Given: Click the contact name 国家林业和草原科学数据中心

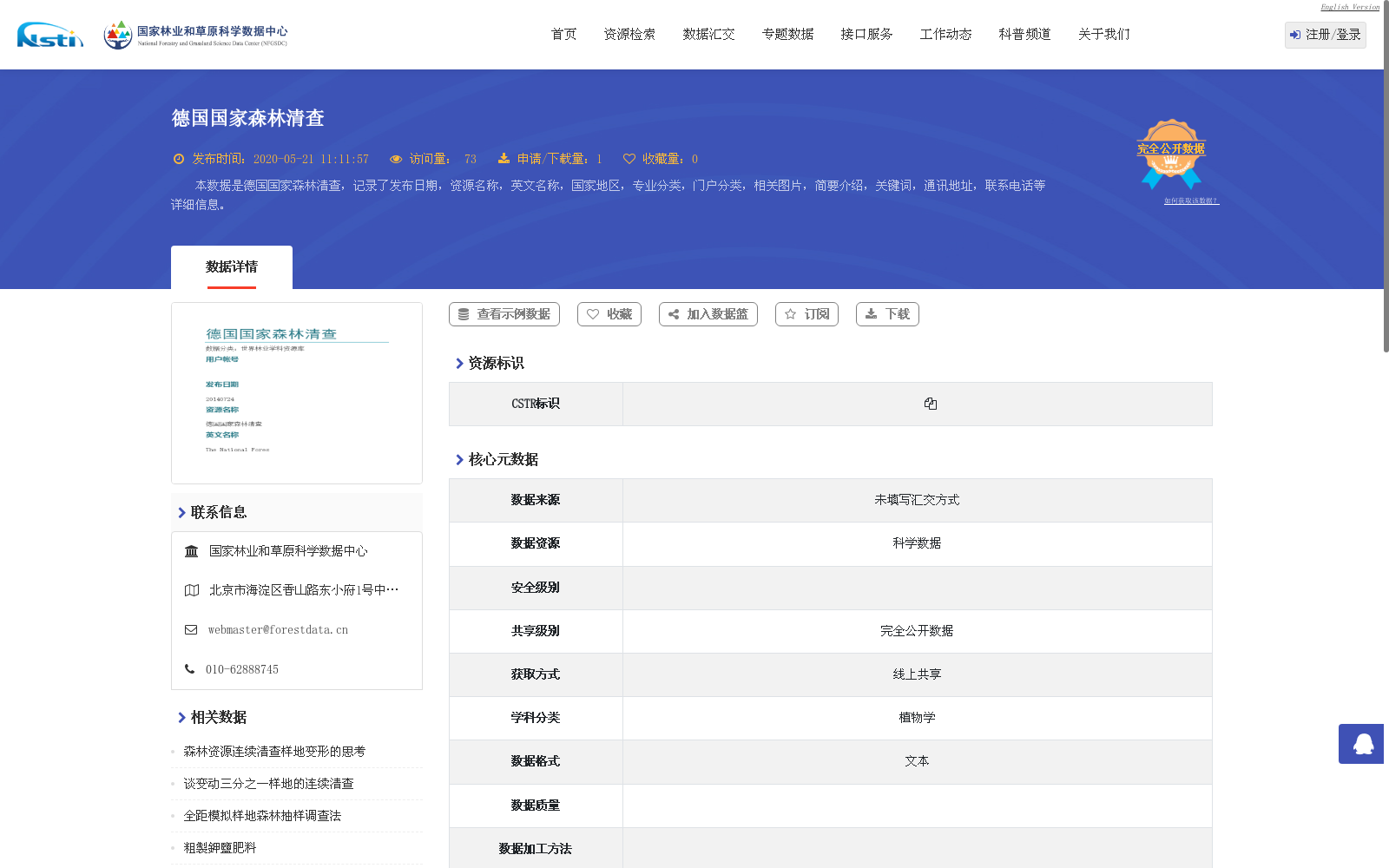Looking at the screenshot, I should coord(288,551).
